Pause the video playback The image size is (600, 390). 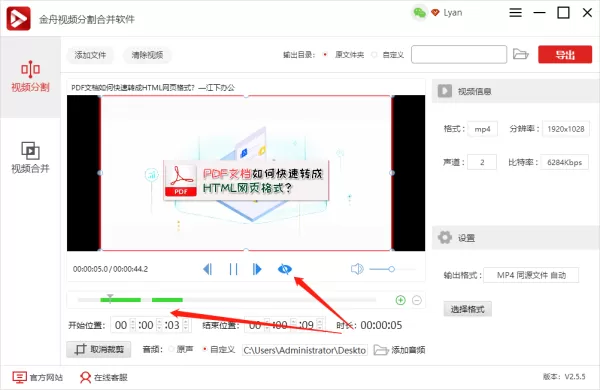point(233,269)
